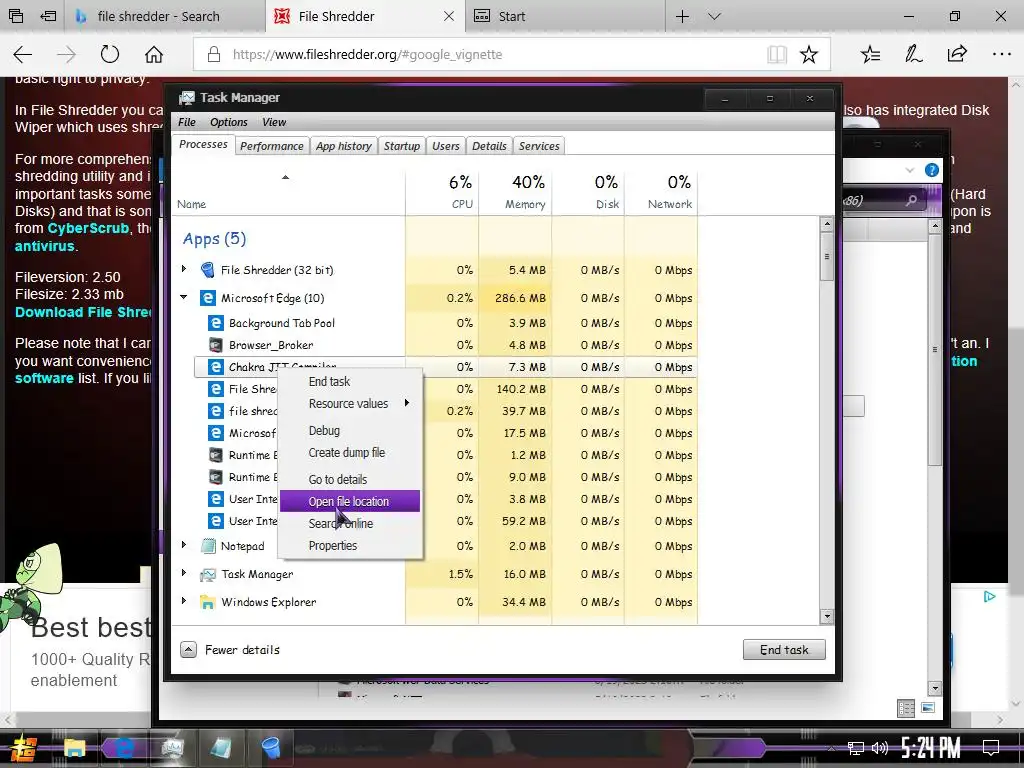Click the Background Tab Pool Edge icon
This screenshot has width=1024, height=768.
(216, 323)
